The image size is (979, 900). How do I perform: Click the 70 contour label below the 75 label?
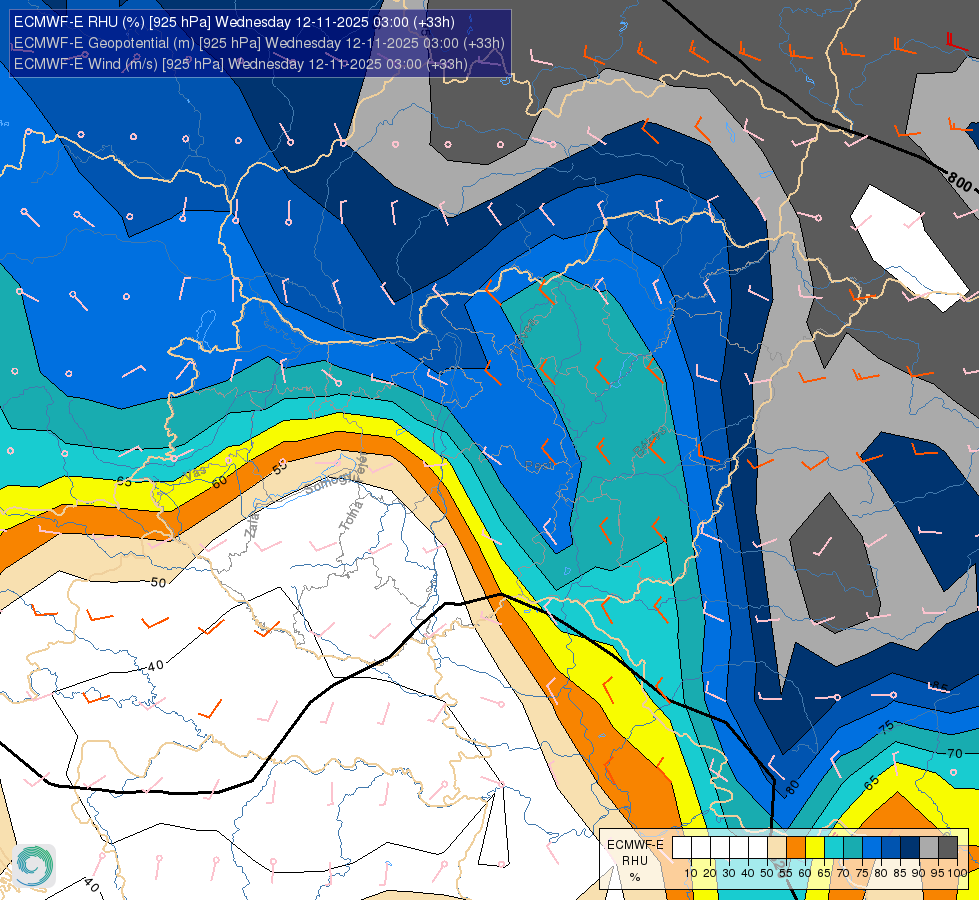pyautogui.click(x=955, y=754)
